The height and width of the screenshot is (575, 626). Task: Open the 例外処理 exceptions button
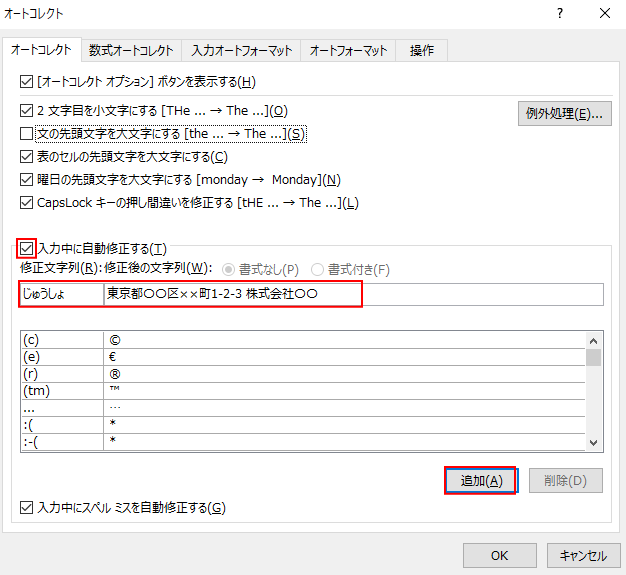click(565, 113)
